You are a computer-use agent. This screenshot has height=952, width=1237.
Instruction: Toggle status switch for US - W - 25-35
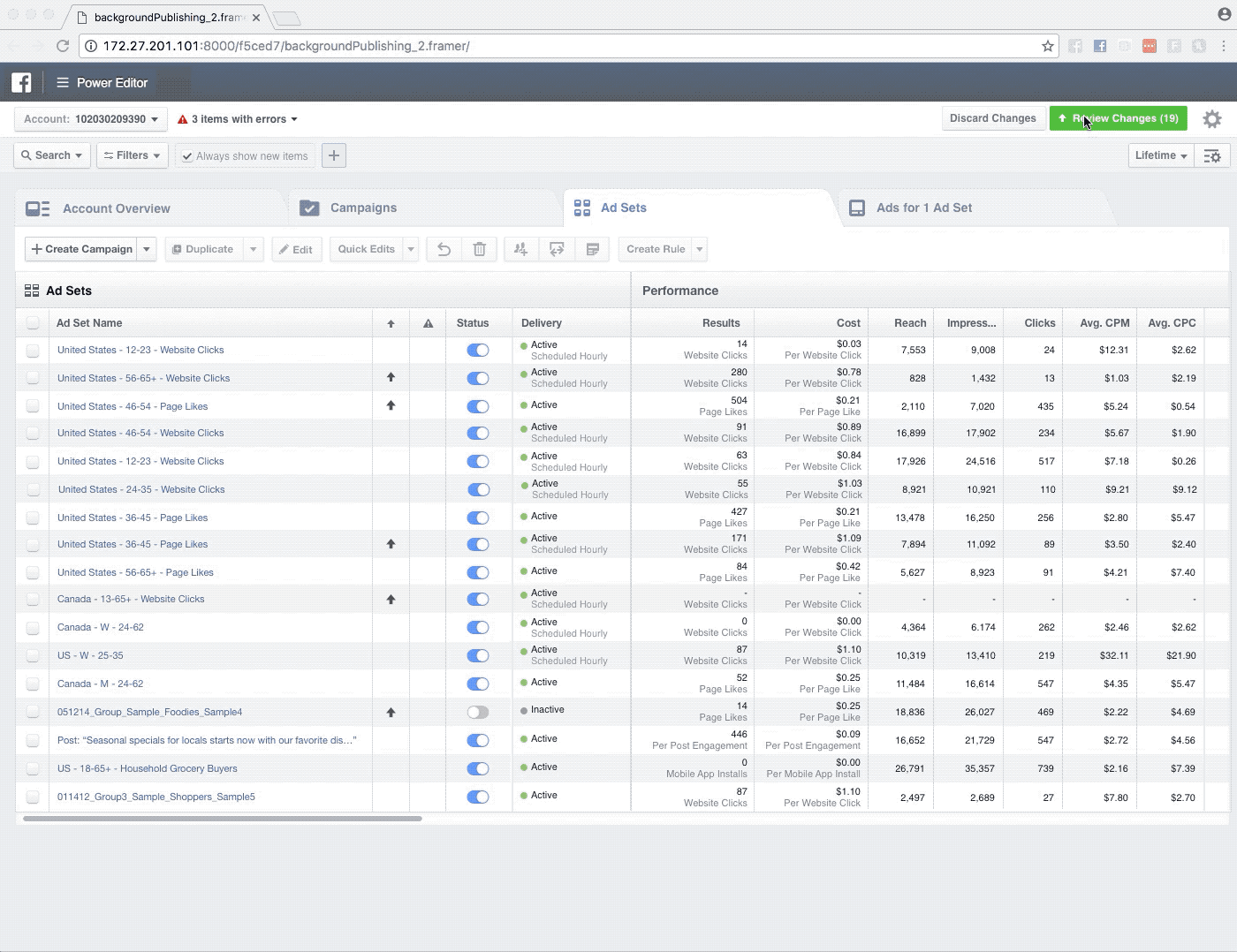pos(478,655)
